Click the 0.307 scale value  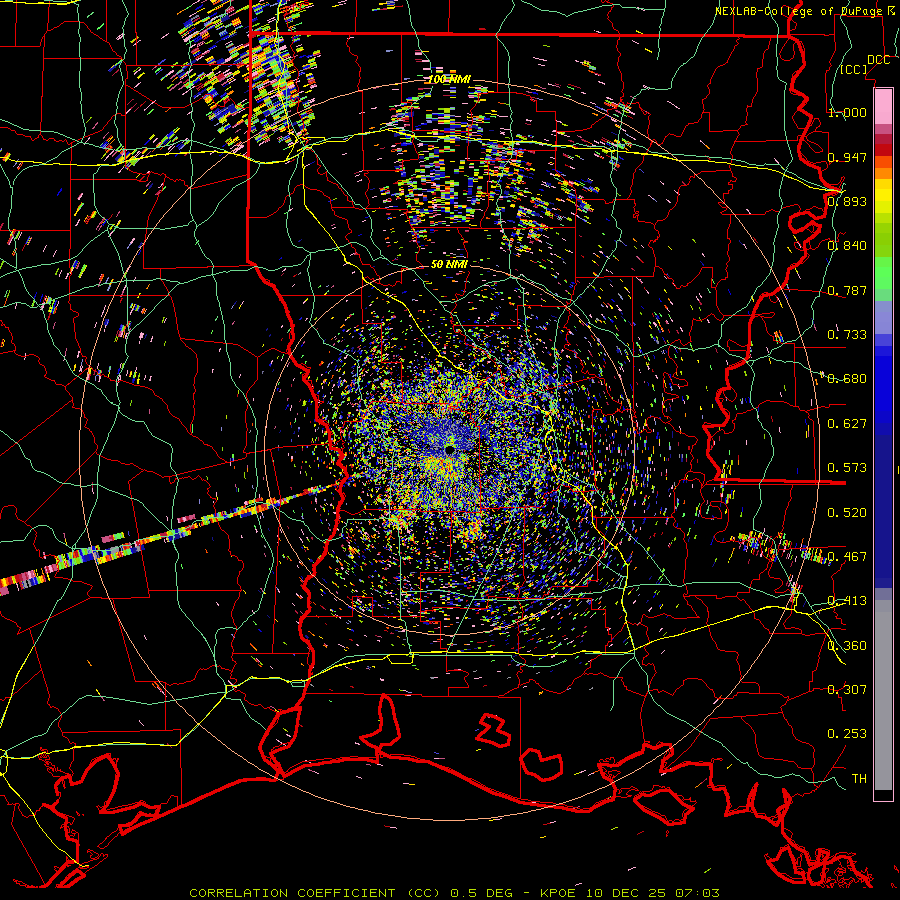coord(847,690)
